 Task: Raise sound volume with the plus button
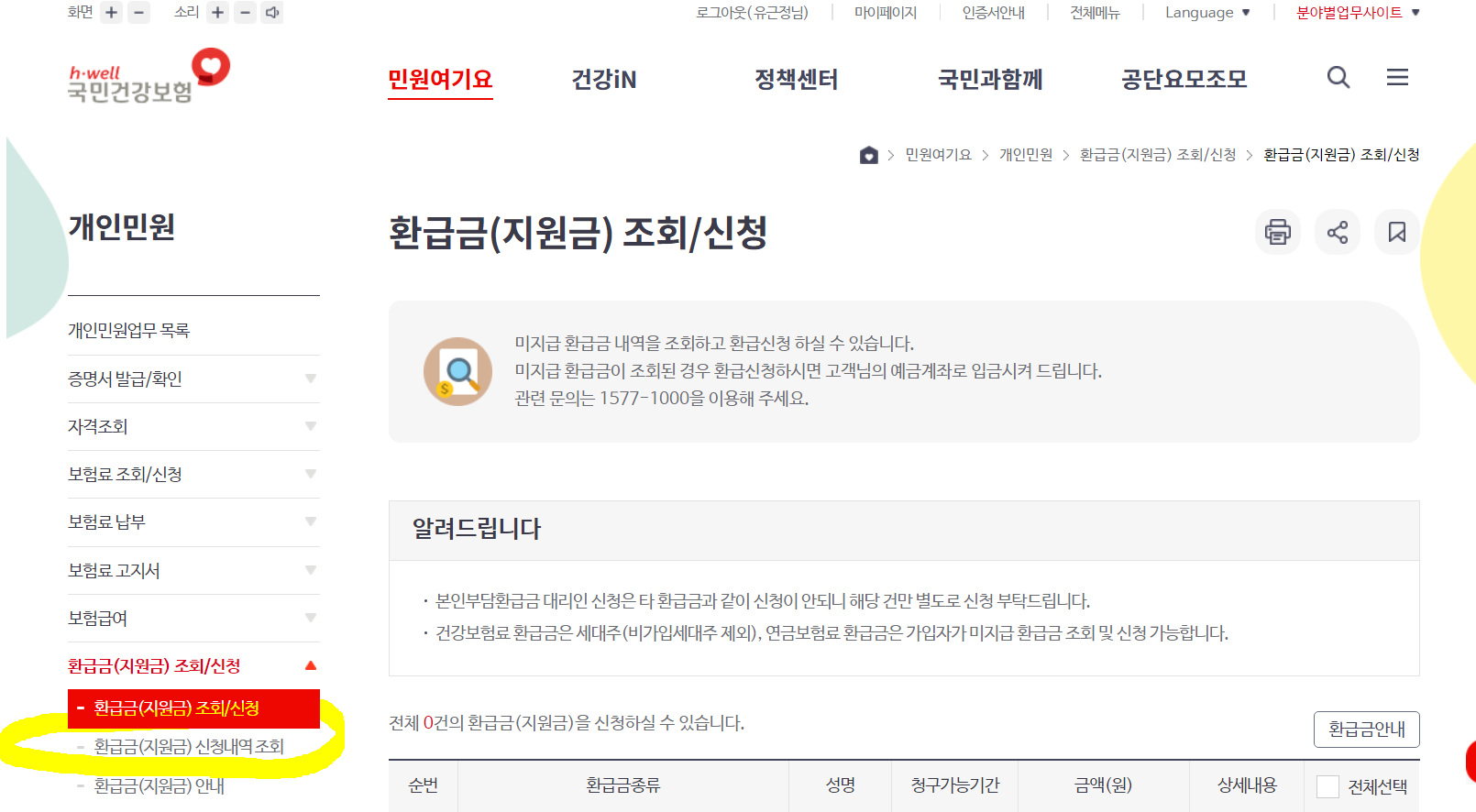point(217,13)
